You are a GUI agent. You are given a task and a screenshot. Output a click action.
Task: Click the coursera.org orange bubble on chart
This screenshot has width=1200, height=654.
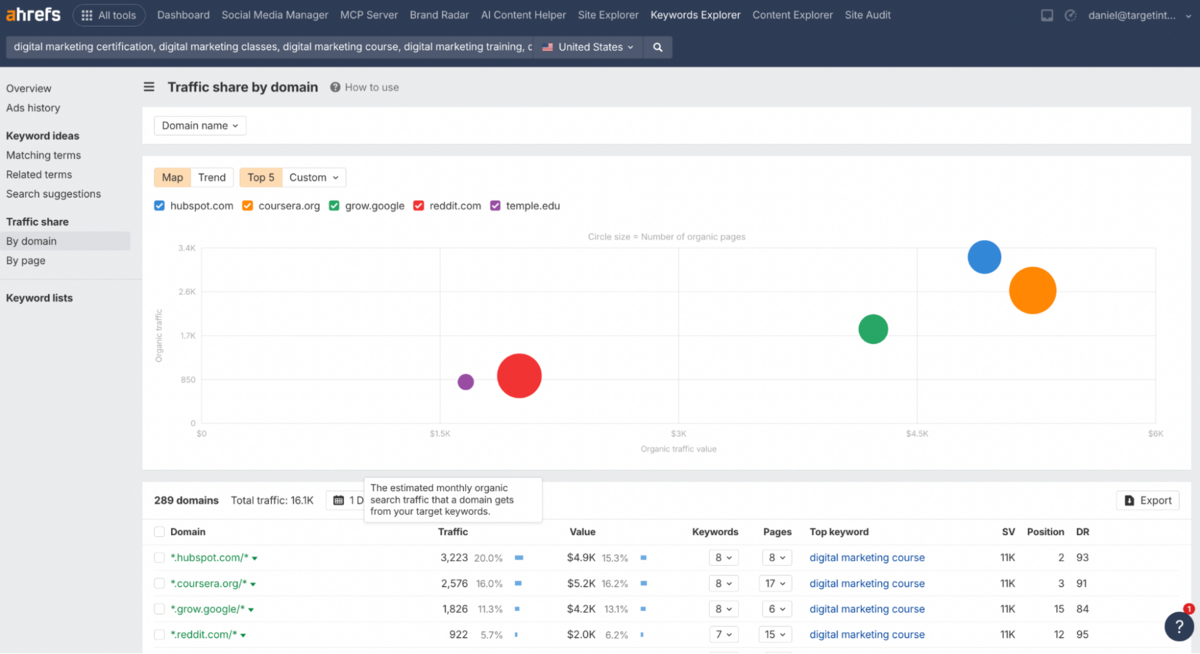(x=1033, y=291)
